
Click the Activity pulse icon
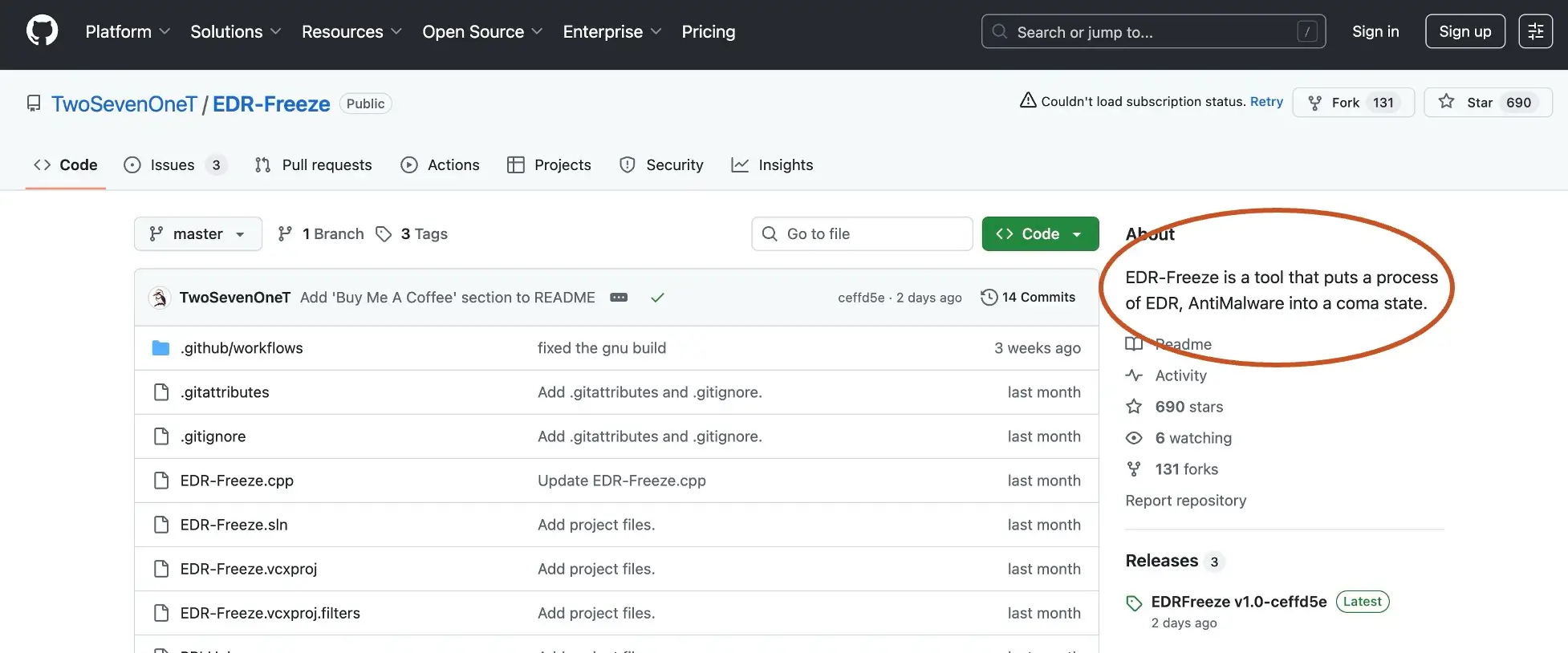tap(1134, 375)
